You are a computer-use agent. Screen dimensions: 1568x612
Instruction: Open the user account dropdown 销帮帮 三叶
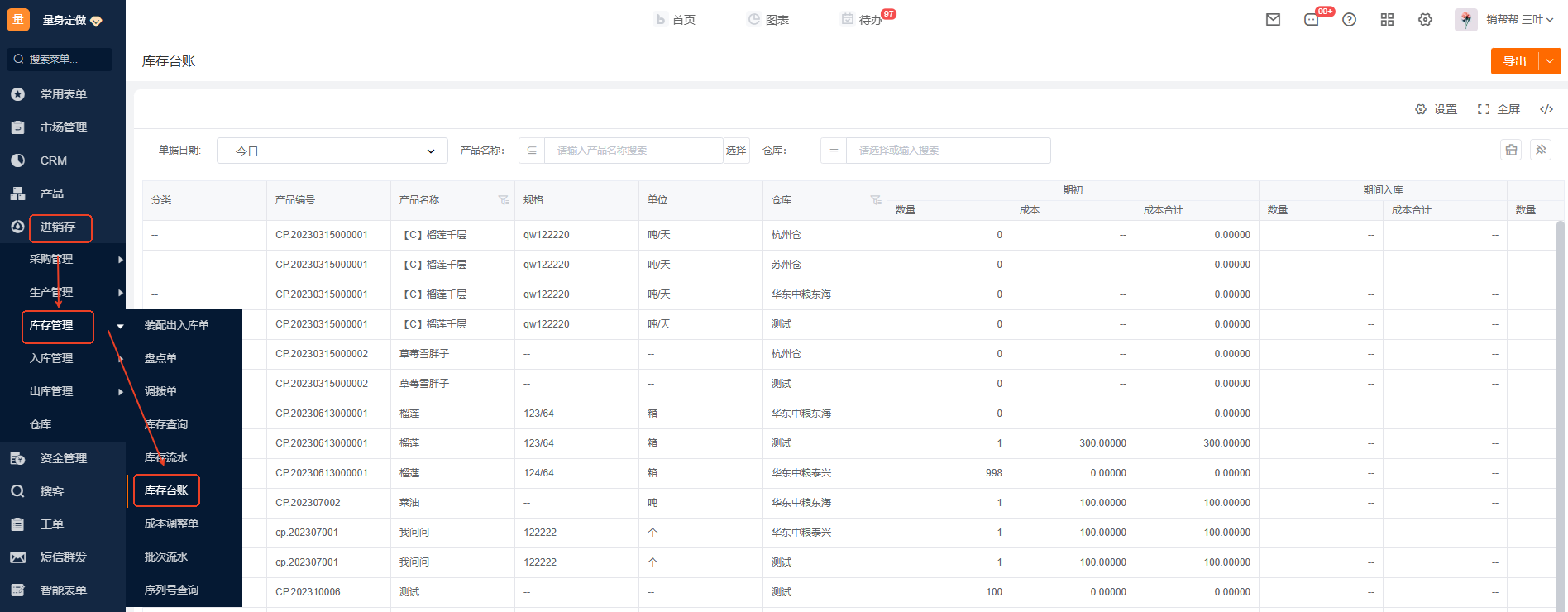click(x=1520, y=20)
